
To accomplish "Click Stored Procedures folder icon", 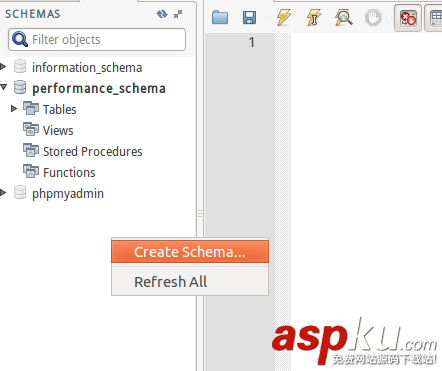I will tap(31, 150).
